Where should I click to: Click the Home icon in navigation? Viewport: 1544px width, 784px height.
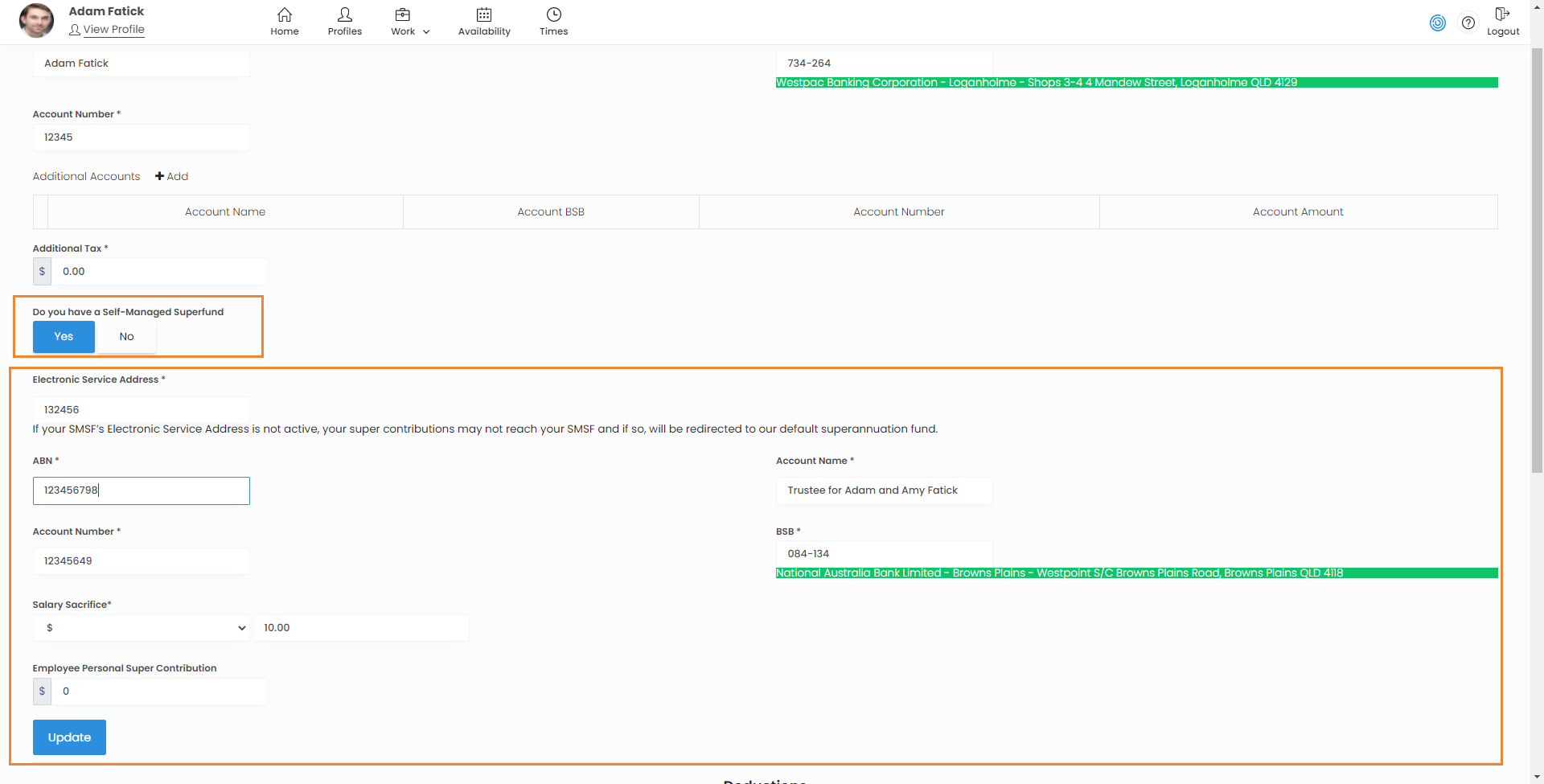[284, 15]
